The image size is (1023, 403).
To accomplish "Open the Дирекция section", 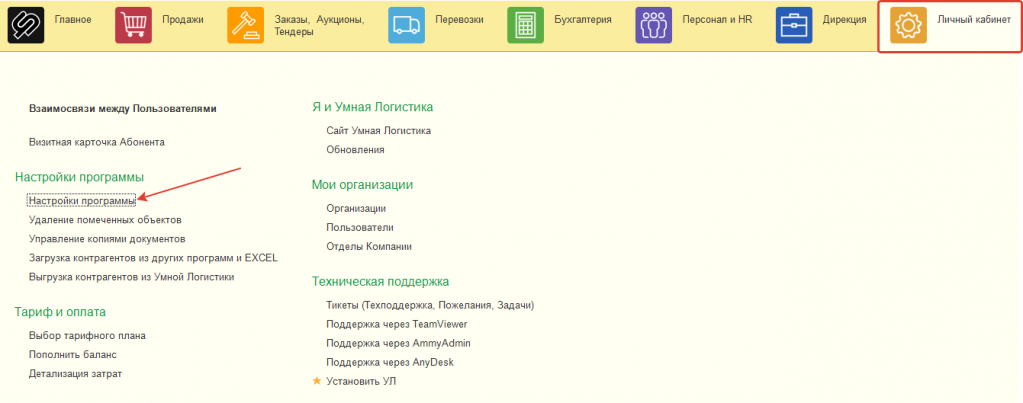I will tap(844, 20).
